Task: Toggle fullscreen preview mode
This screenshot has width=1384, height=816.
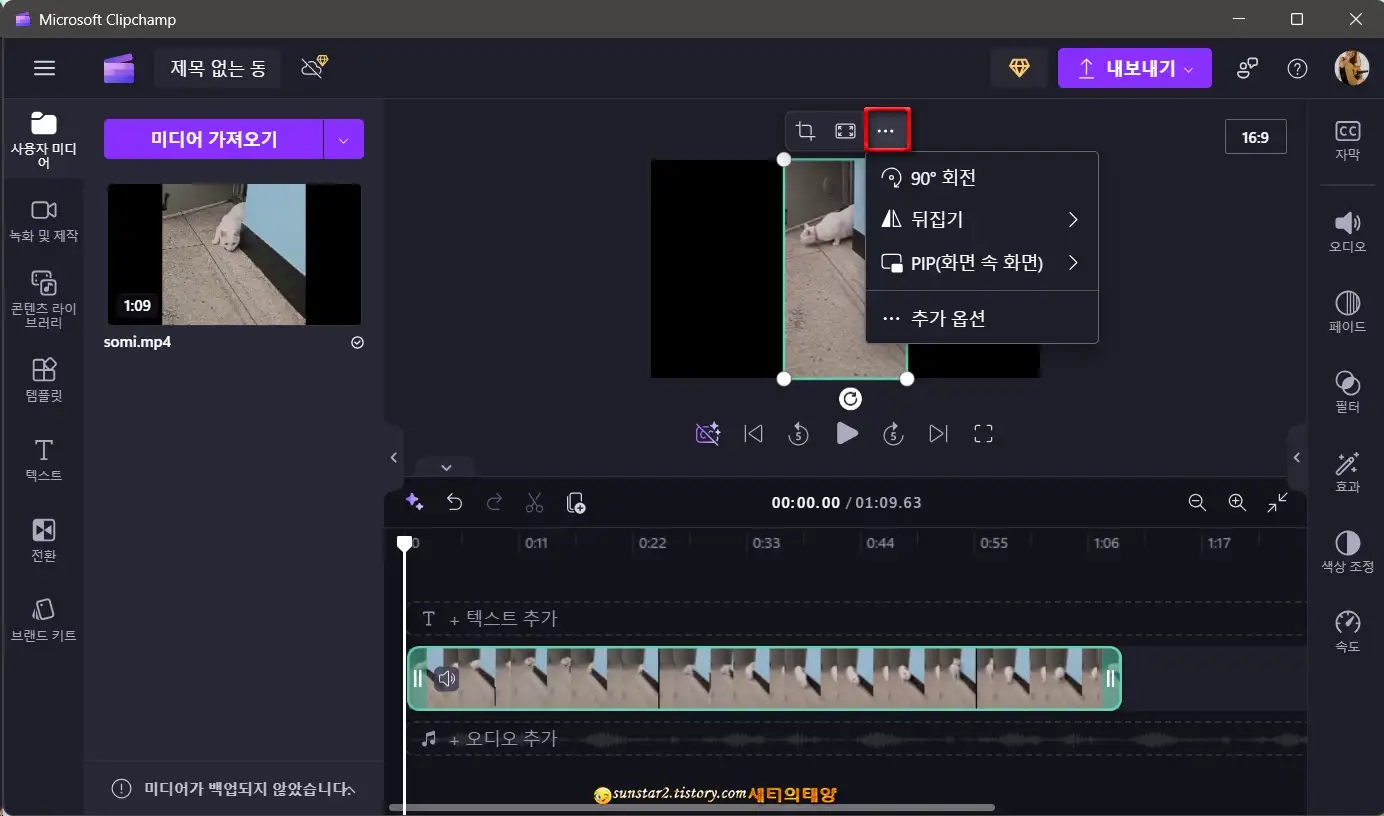Action: pyautogui.click(x=983, y=433)
